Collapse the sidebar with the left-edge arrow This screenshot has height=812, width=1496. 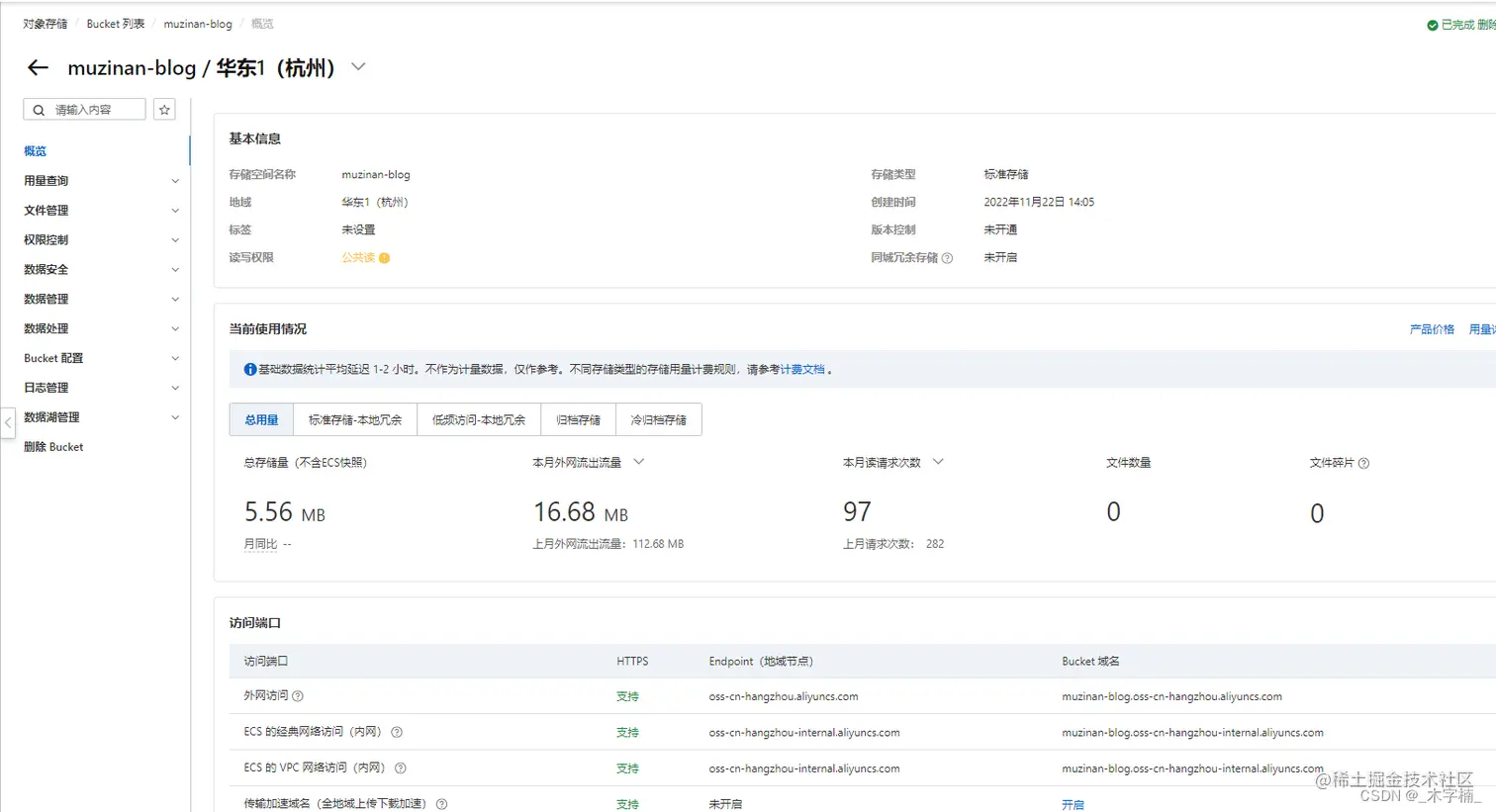pyautogui.click(x=8, y=421)
